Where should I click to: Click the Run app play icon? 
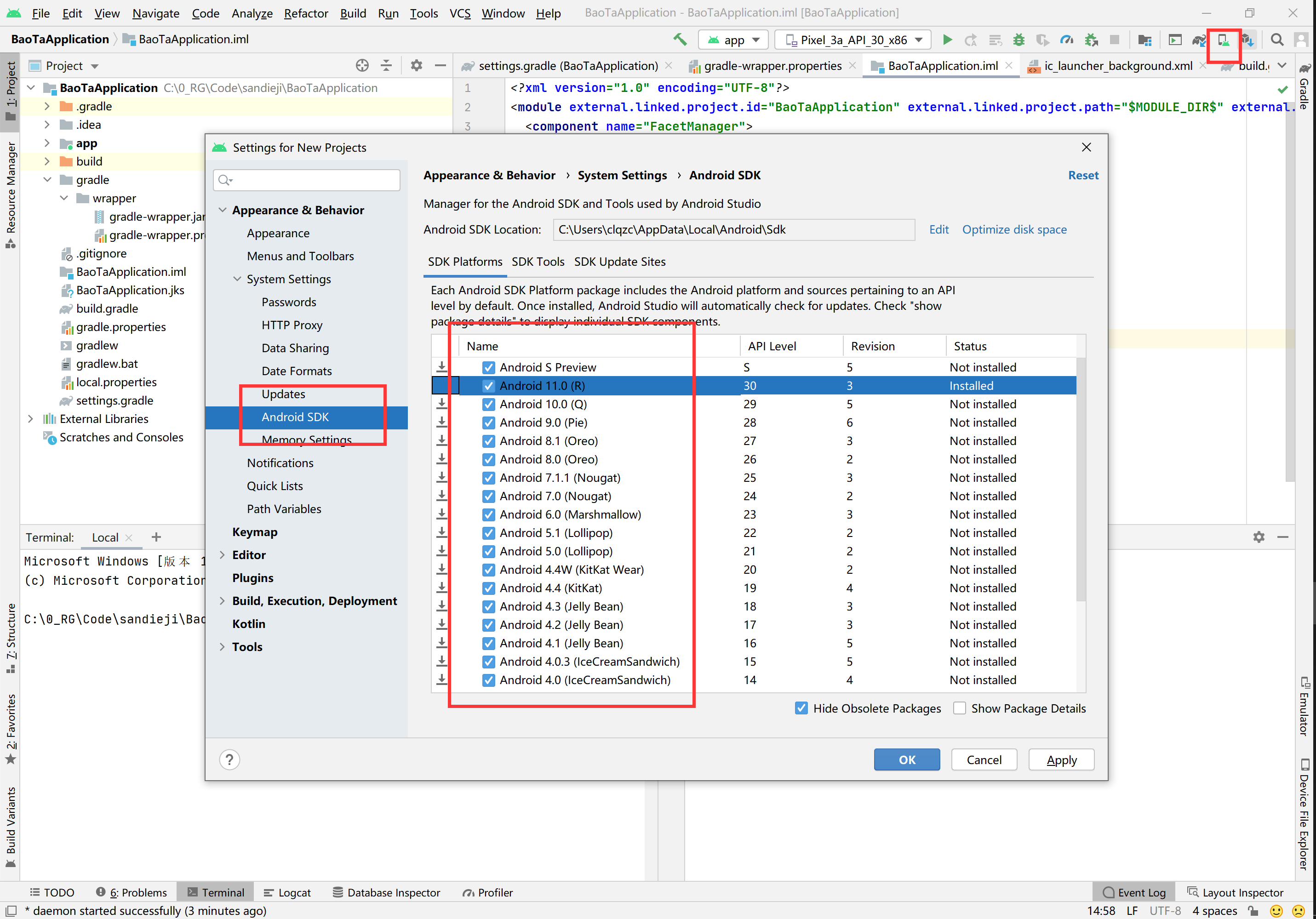click(947, 40)
